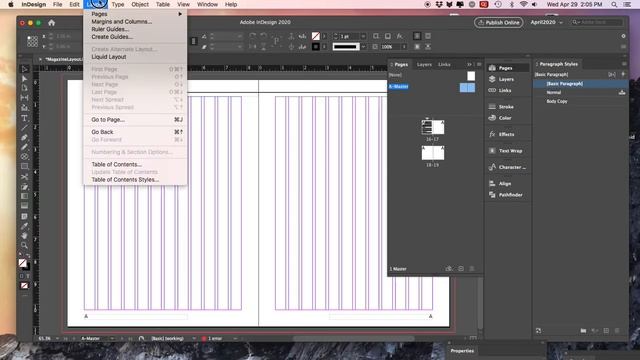
Task: Select the Free Transform tool
Action: [x=24, y=187]
